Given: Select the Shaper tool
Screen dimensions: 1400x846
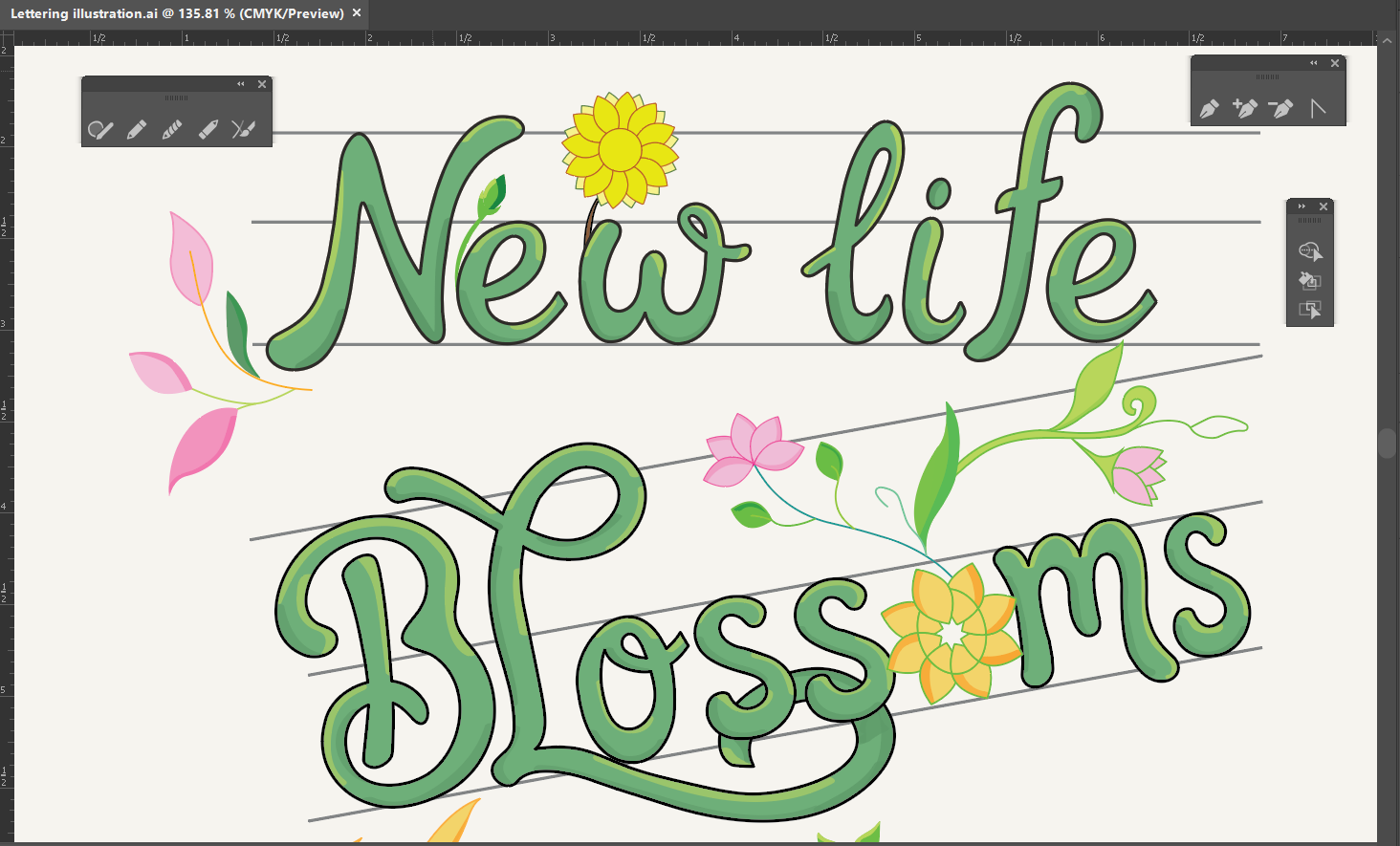Looking at the screenshot, I should click(100, 129).
